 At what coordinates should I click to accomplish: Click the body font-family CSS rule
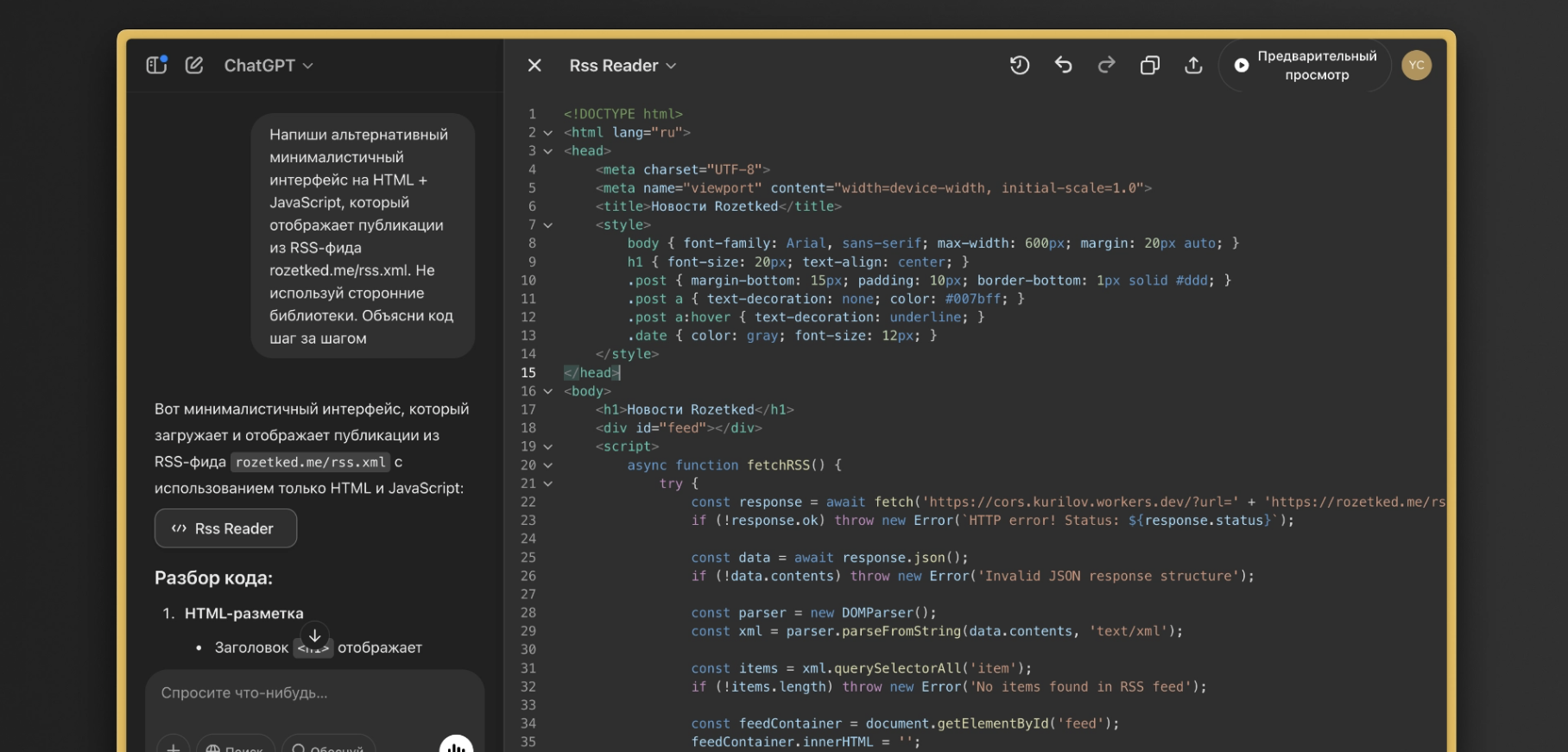(x=933, y=243)
